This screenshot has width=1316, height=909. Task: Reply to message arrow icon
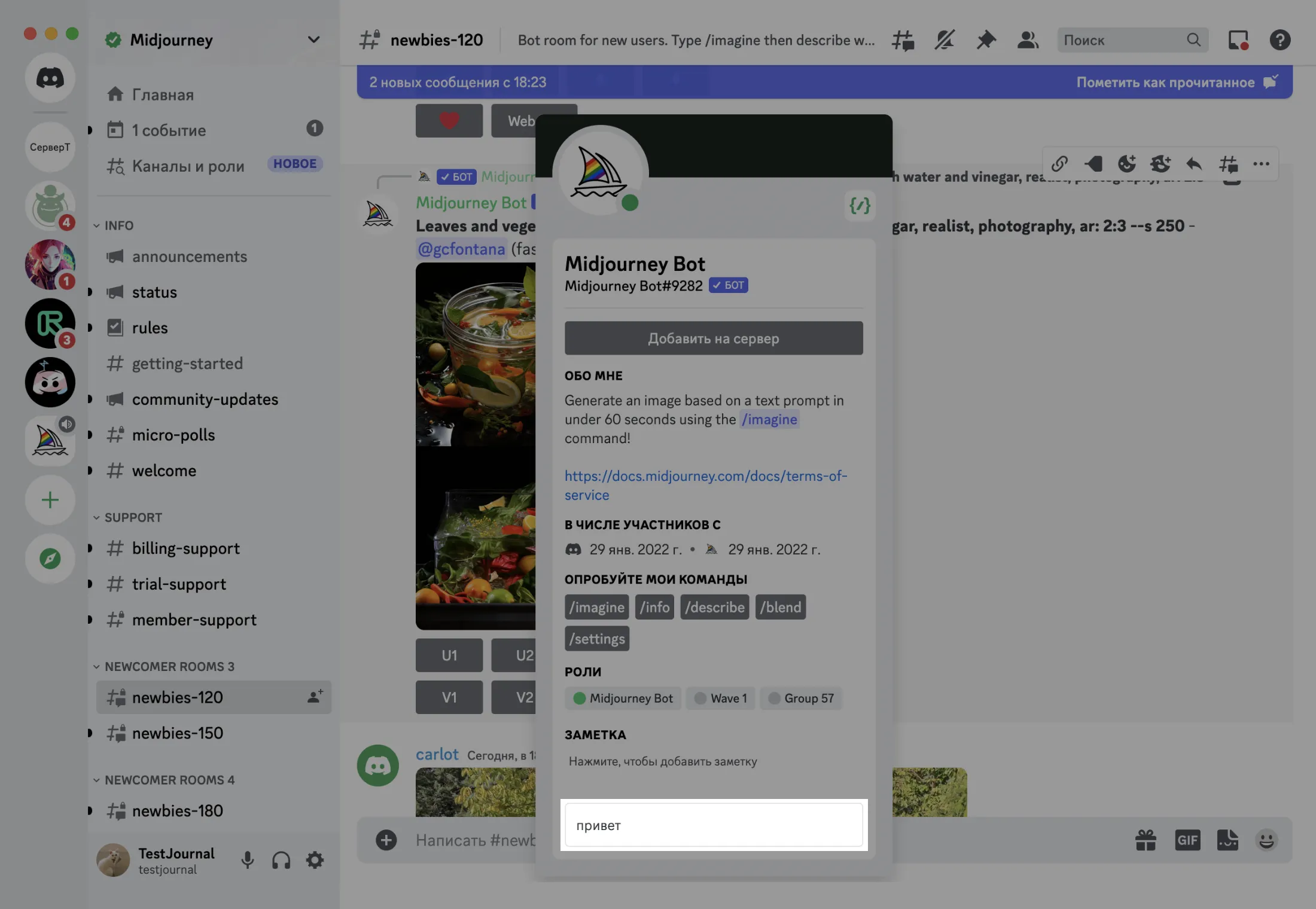(x=1194, y=164)
